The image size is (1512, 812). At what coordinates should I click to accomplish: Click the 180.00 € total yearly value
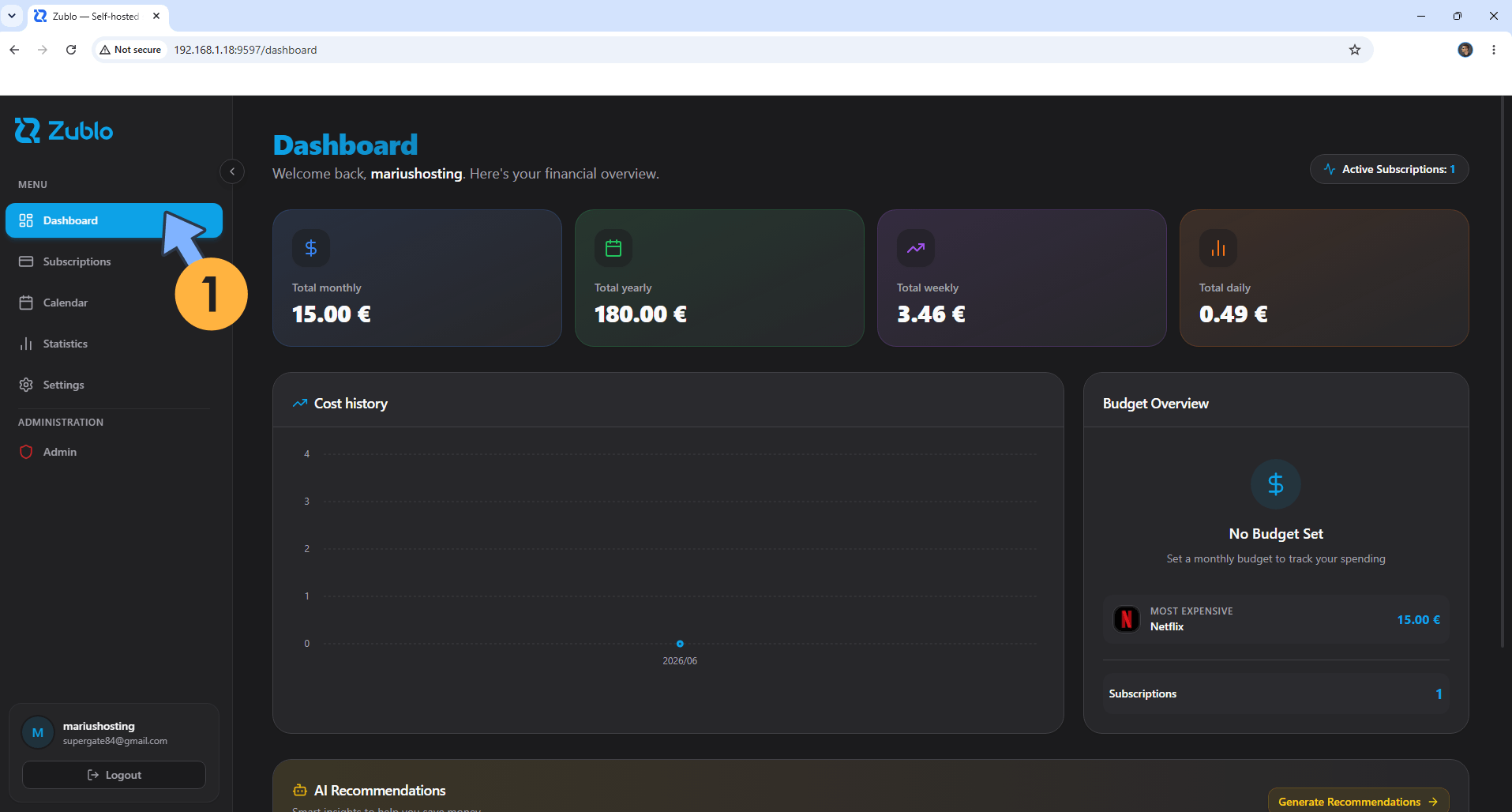640,314
